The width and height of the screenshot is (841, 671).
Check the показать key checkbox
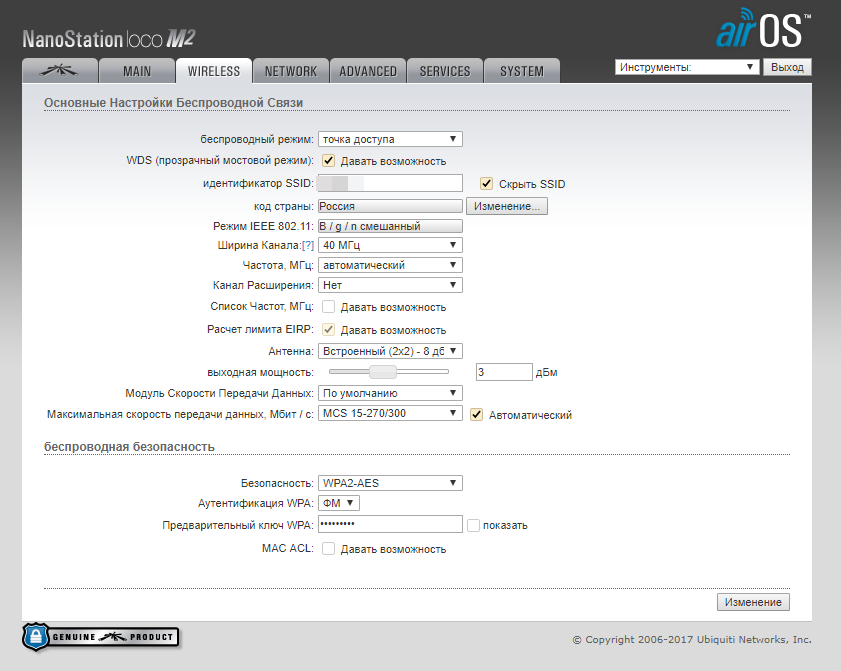click(x=473, y=525)
